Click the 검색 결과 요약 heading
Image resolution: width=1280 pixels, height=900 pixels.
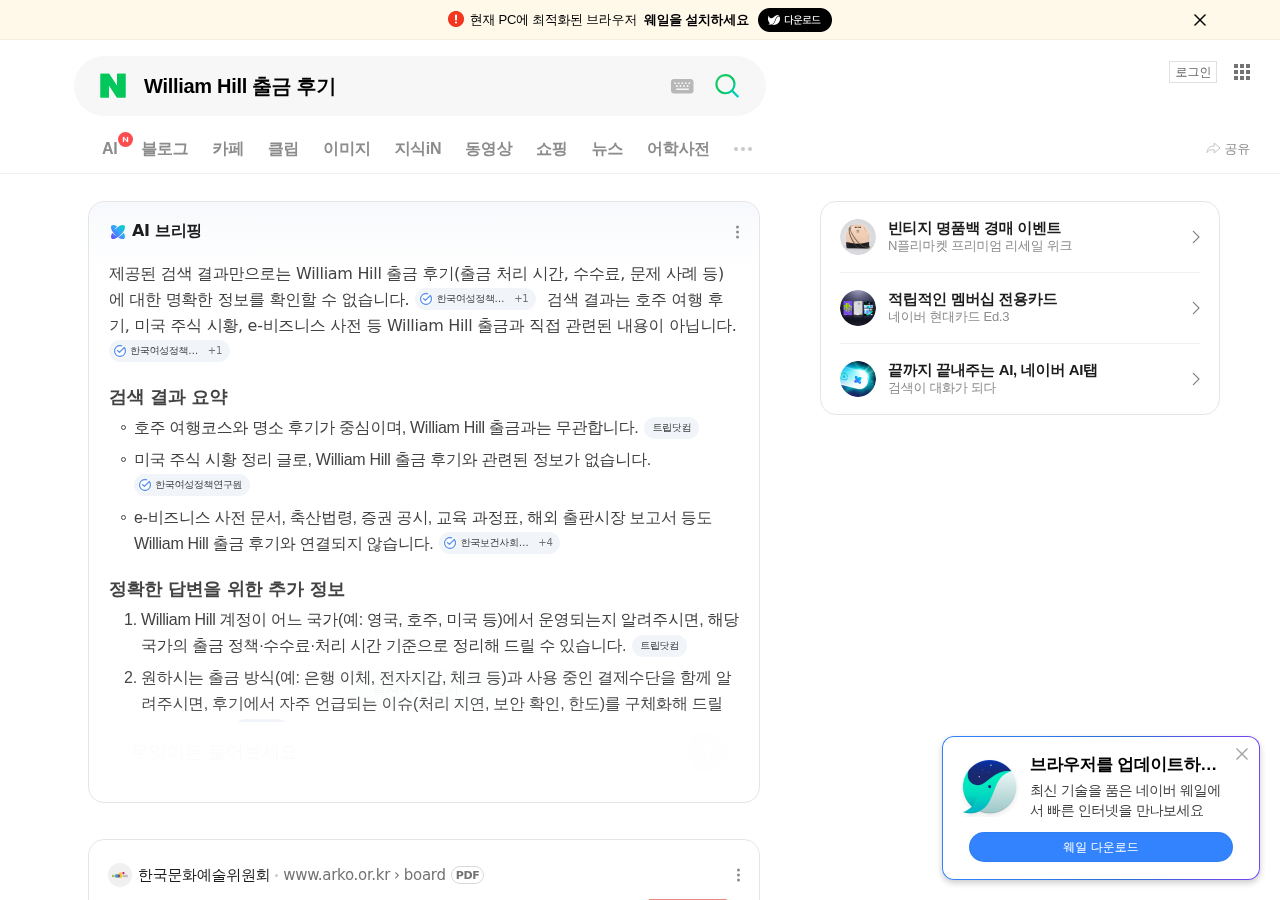168,397
